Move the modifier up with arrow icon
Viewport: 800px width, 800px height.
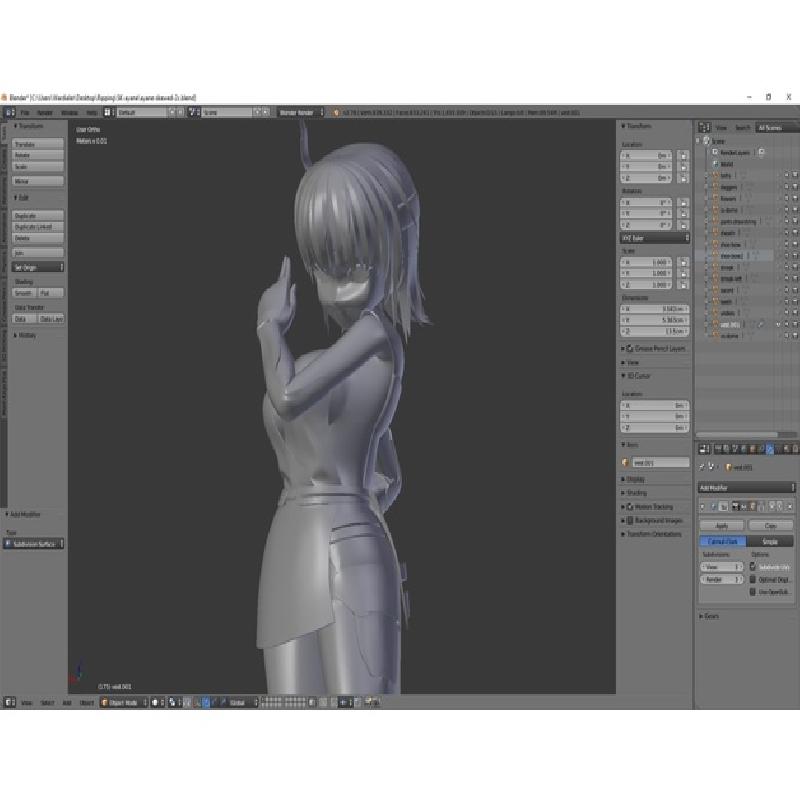(772, 506)
